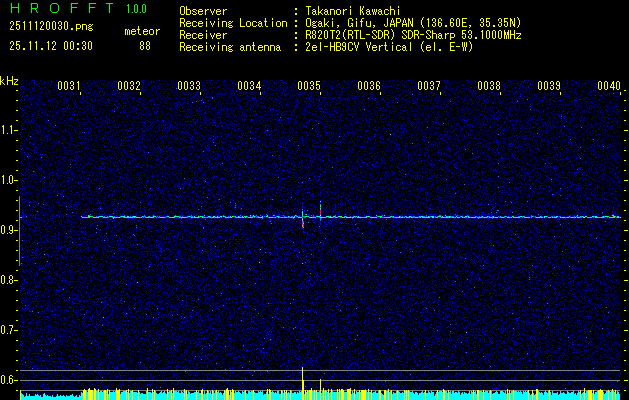
Task: Click time marker 0036
Action: point(369,86)
